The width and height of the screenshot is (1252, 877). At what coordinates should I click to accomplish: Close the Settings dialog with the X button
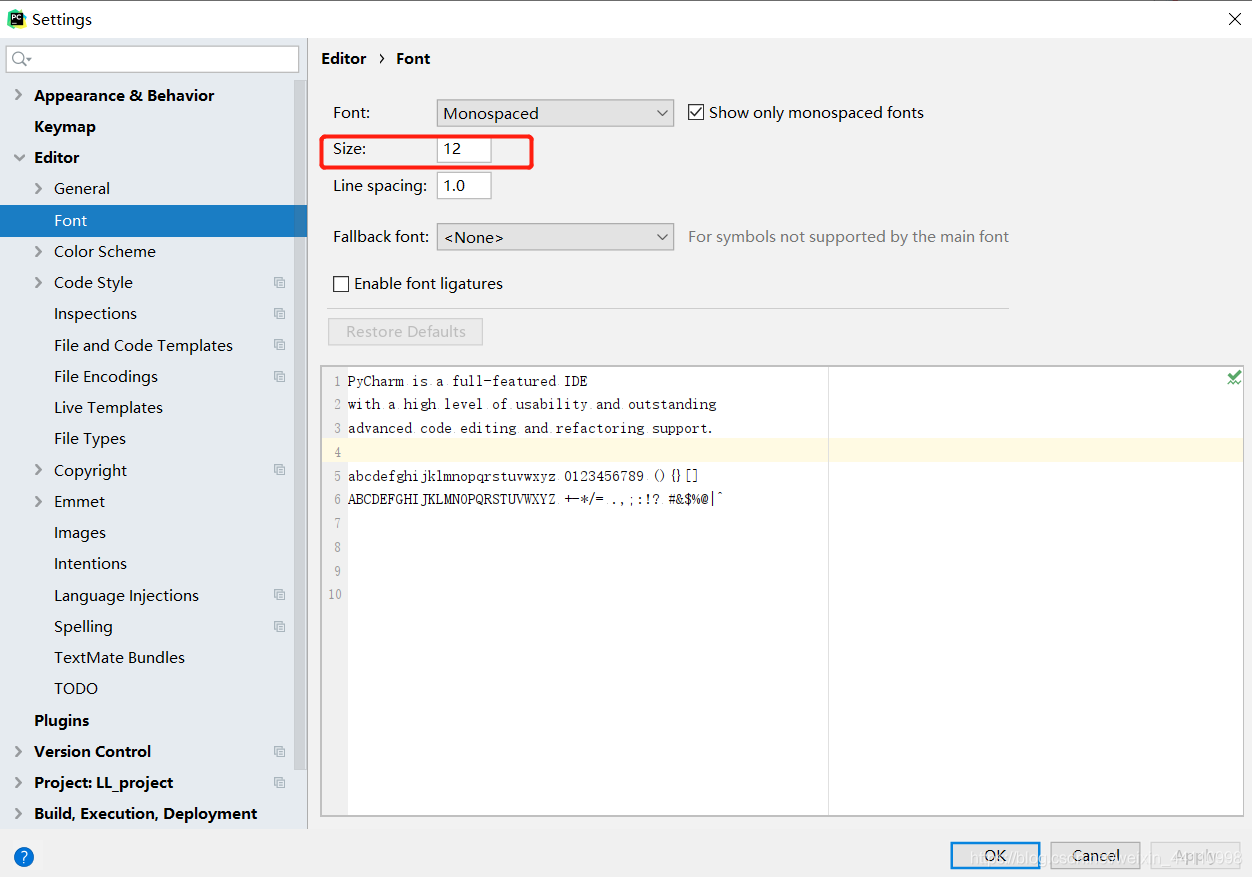click(x=1234, y=19)
